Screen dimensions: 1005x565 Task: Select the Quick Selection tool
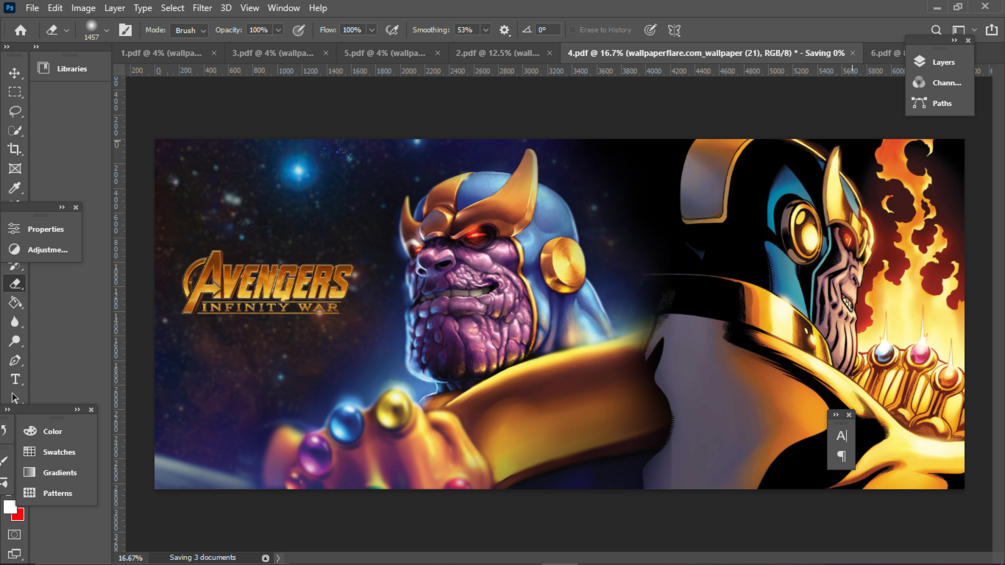pos(15,131)
